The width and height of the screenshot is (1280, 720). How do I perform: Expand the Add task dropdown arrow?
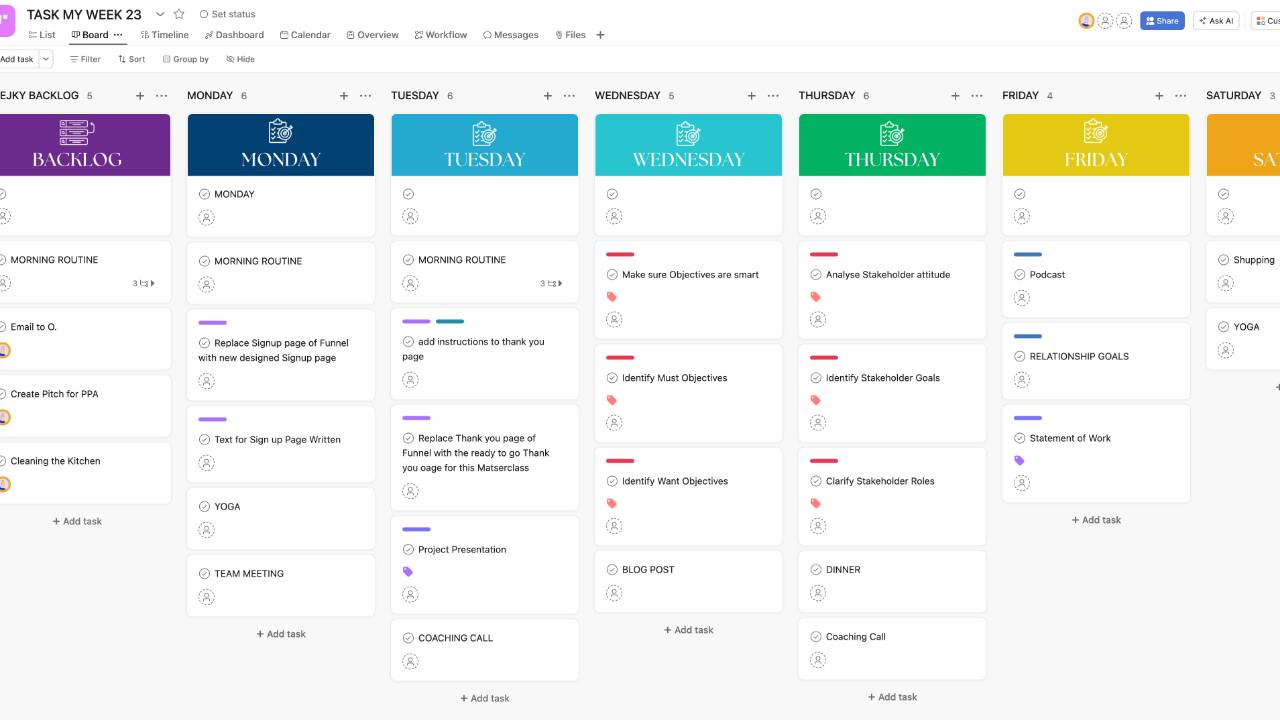pos(45,59)
